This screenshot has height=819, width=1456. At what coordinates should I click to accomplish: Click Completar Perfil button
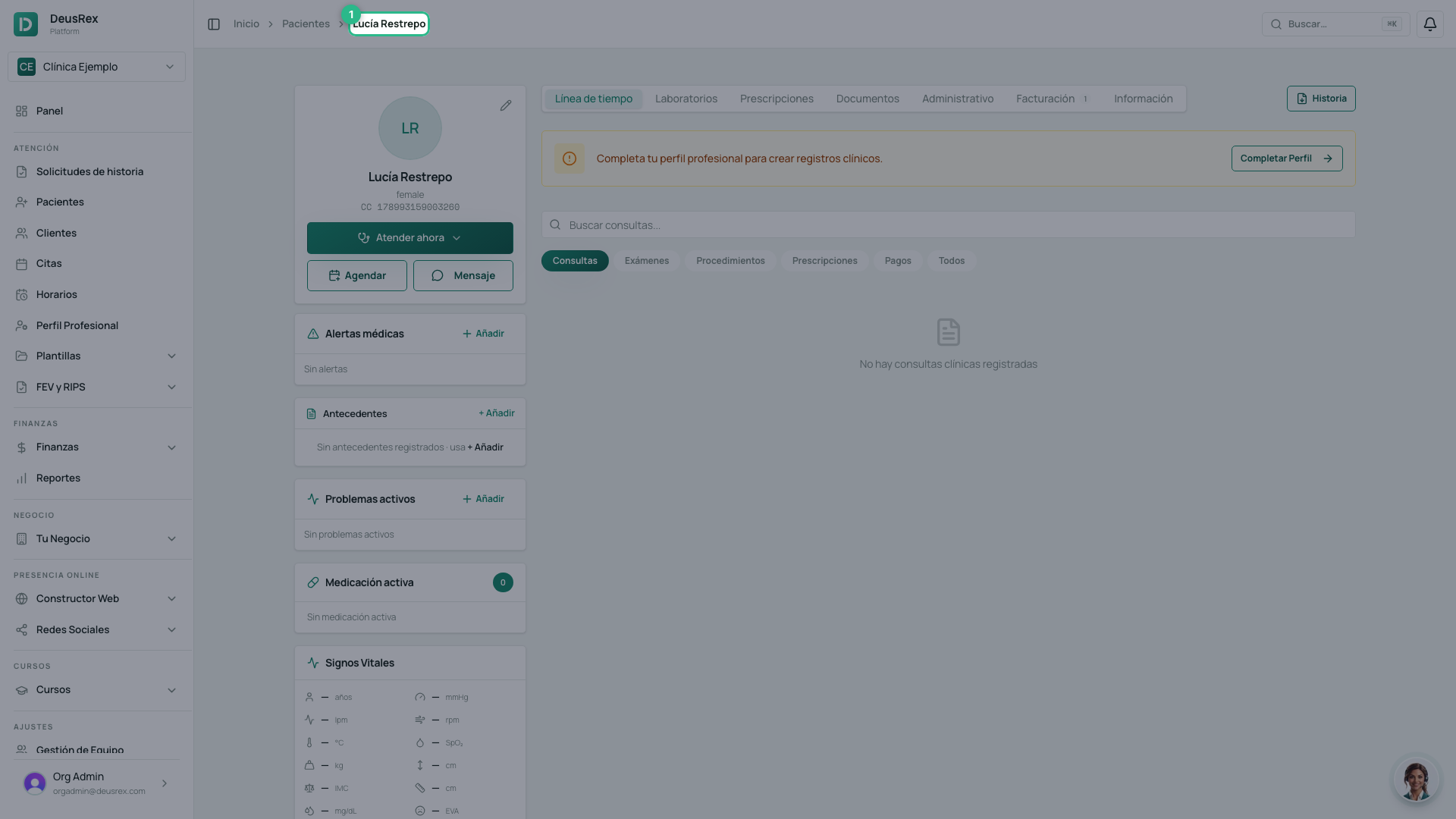(x=1287, y=158)
